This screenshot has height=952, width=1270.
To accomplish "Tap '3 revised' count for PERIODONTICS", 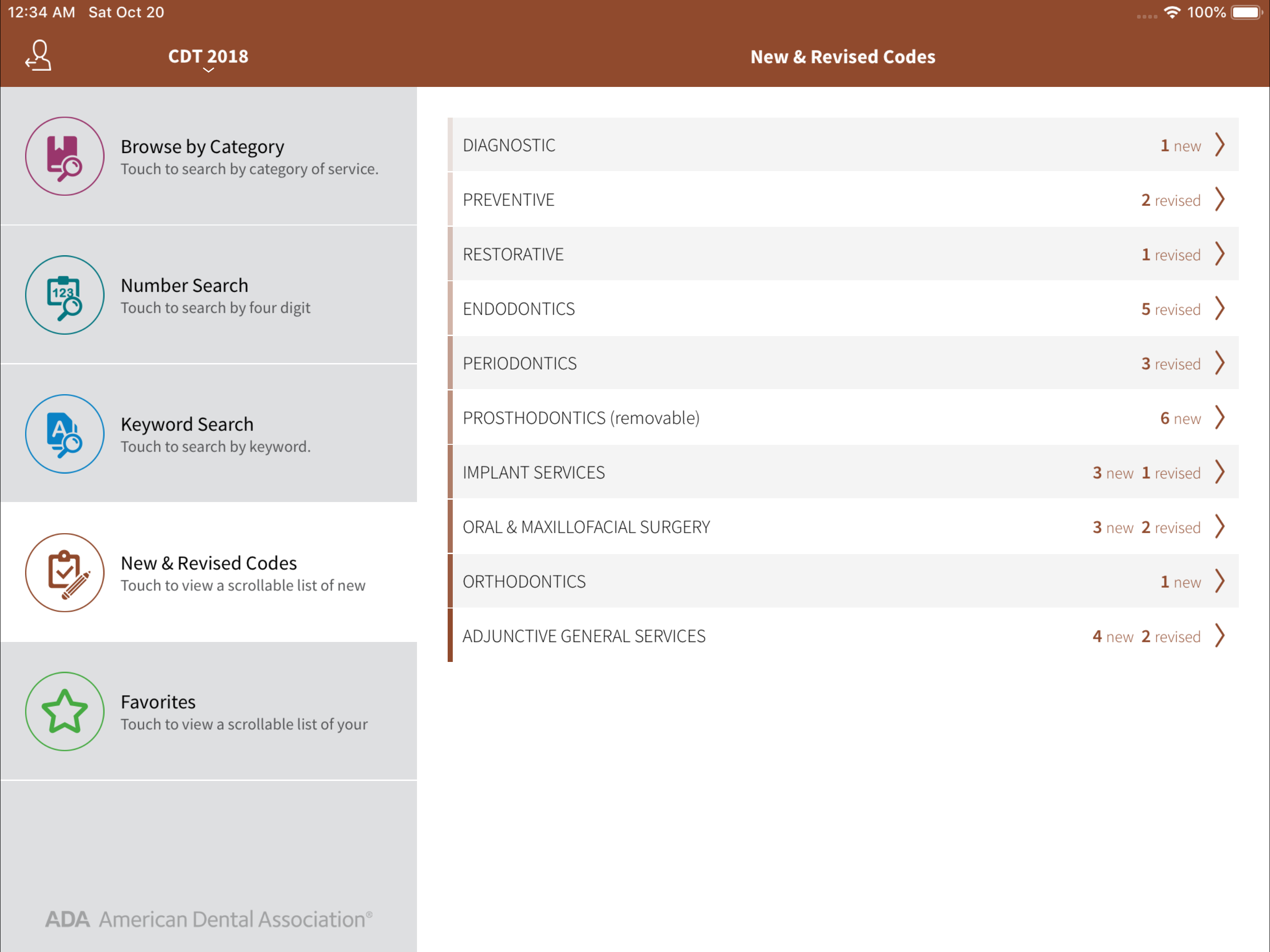I will (x=1171, y=364).
